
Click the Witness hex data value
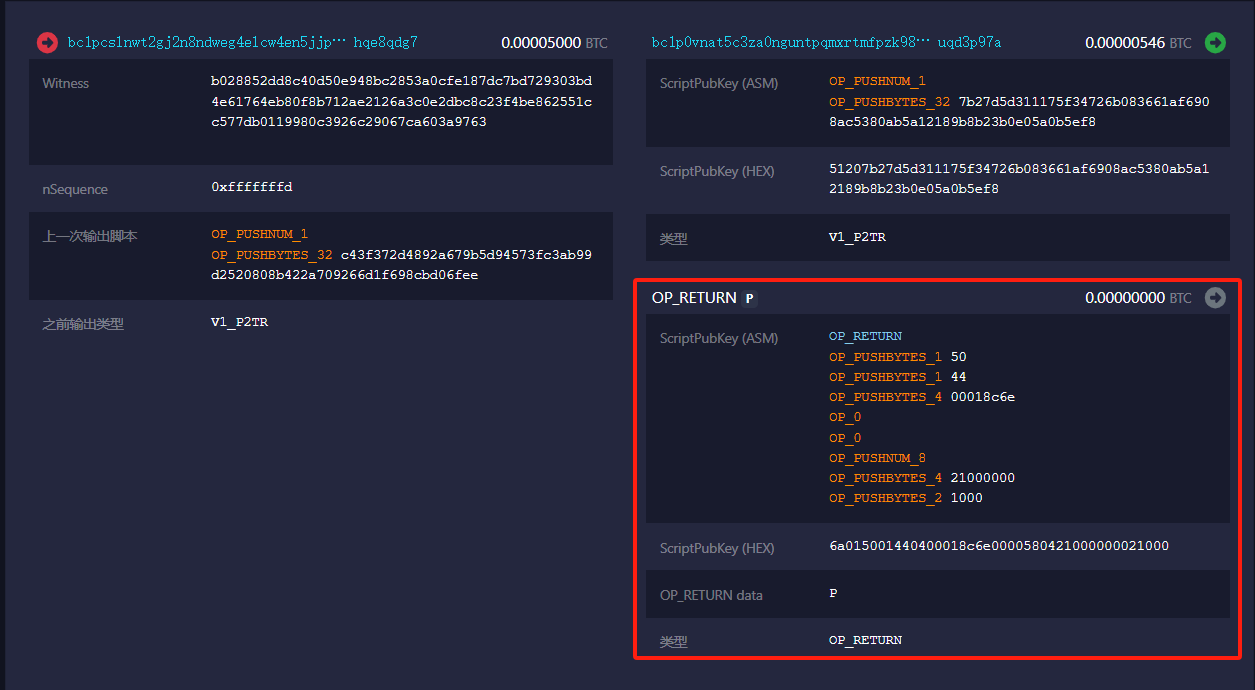coord(401,101)
